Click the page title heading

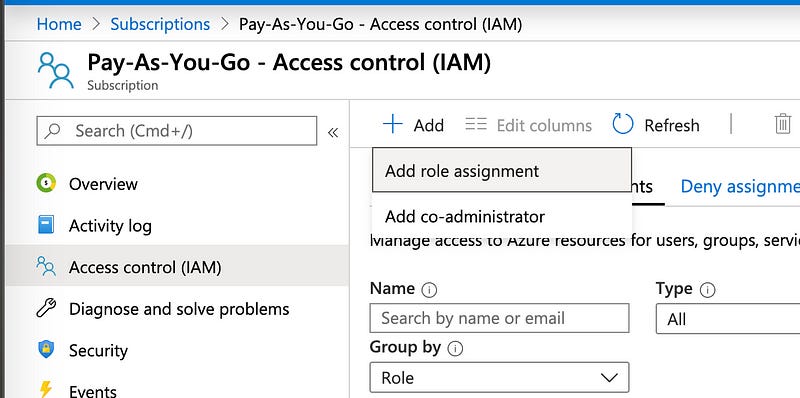289,63
